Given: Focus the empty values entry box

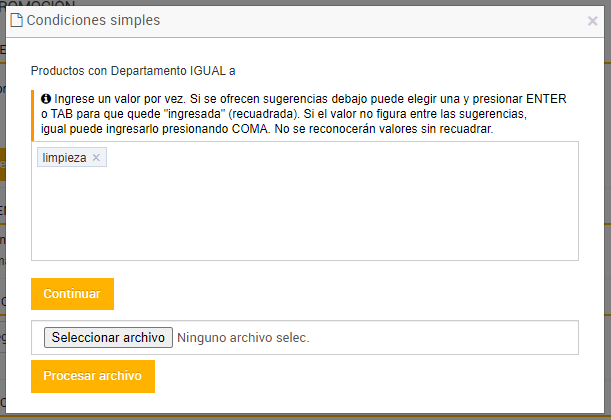Looking at the screenshot, I should pyautogui.click(x=304, y=210).
